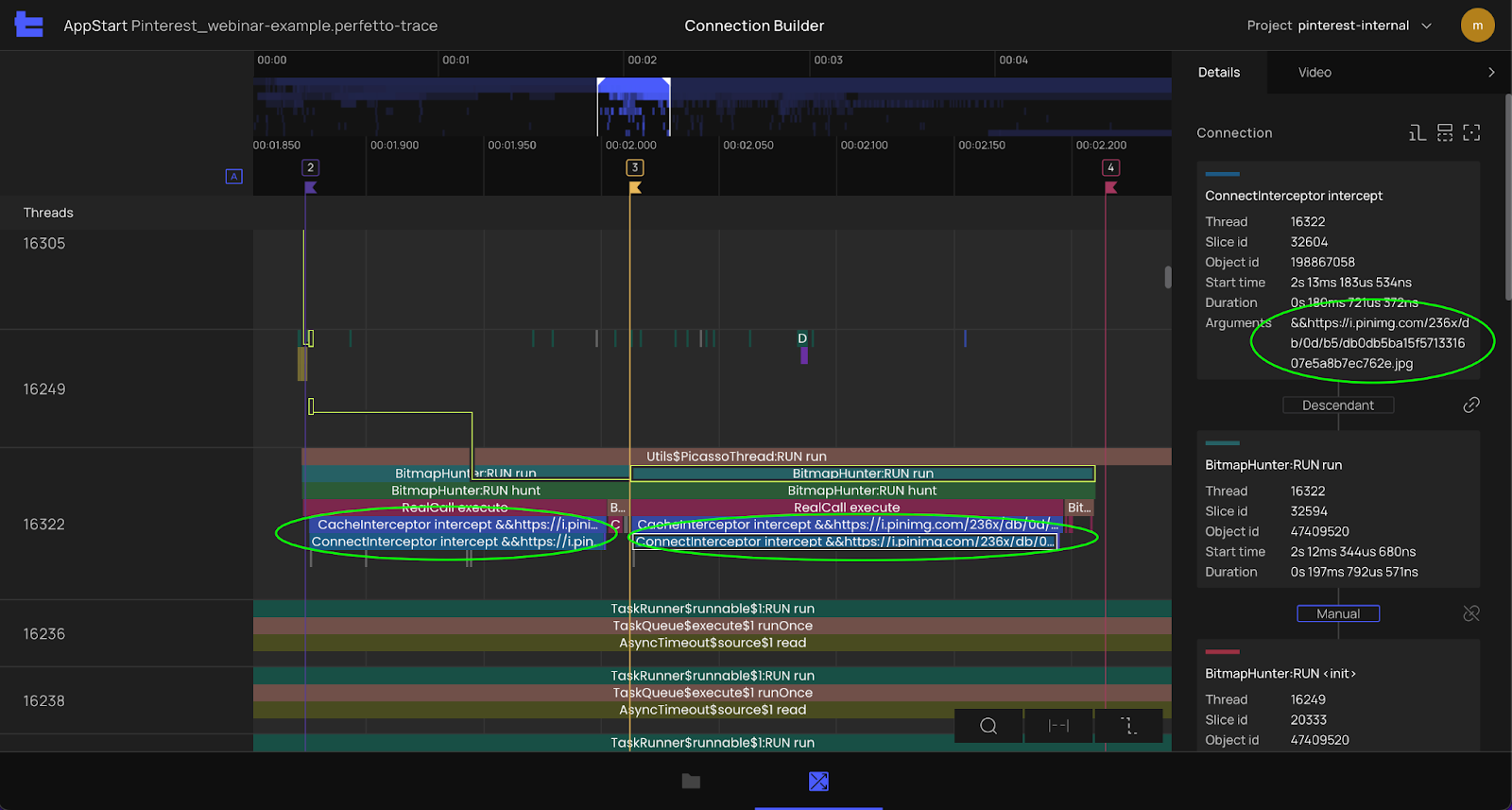Screen dimensions: 1512x810
Task: Select the Details tab
Action: click(x=1218, y=73)
